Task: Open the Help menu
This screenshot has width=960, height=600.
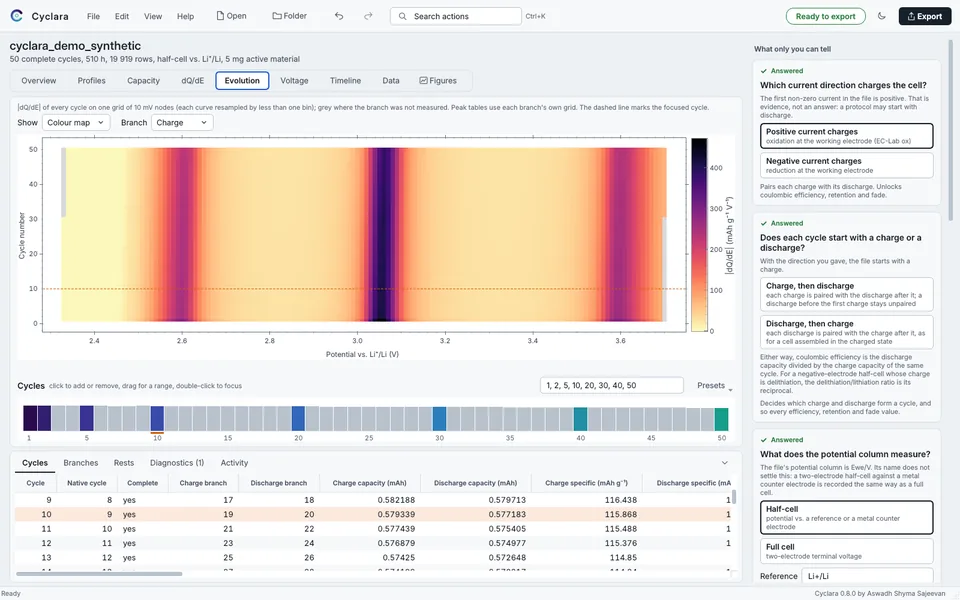Action: click(x=186, y=17)
